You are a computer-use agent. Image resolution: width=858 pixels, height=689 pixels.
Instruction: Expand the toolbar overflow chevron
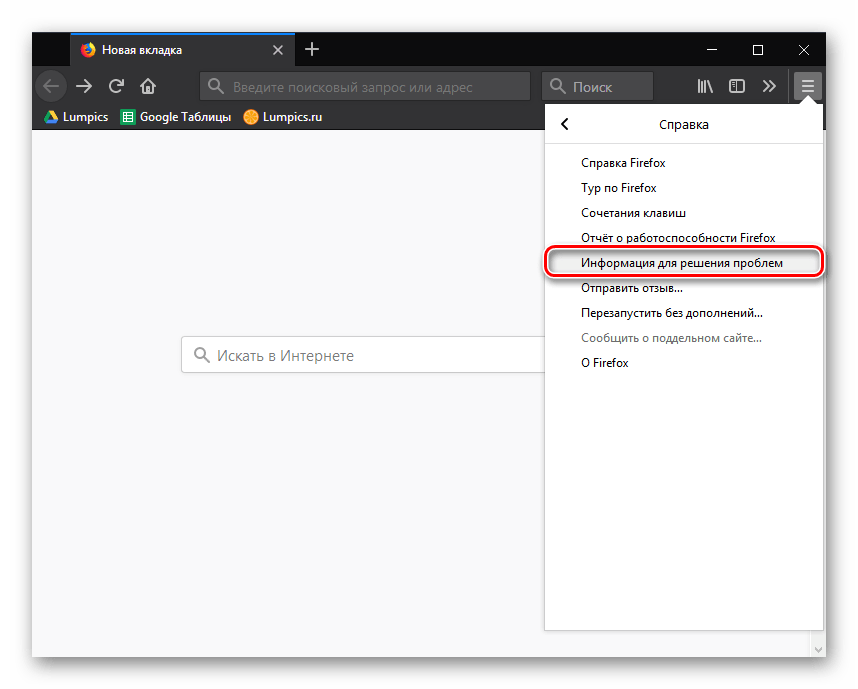pyautogui.click(x=769, y=86)
